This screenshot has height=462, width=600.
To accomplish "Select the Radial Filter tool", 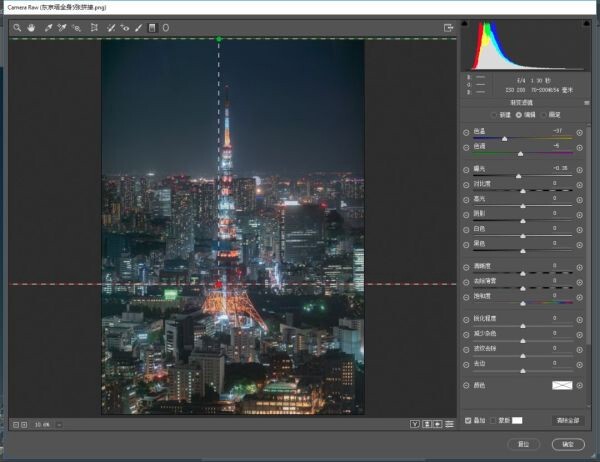I will point(166,28).
